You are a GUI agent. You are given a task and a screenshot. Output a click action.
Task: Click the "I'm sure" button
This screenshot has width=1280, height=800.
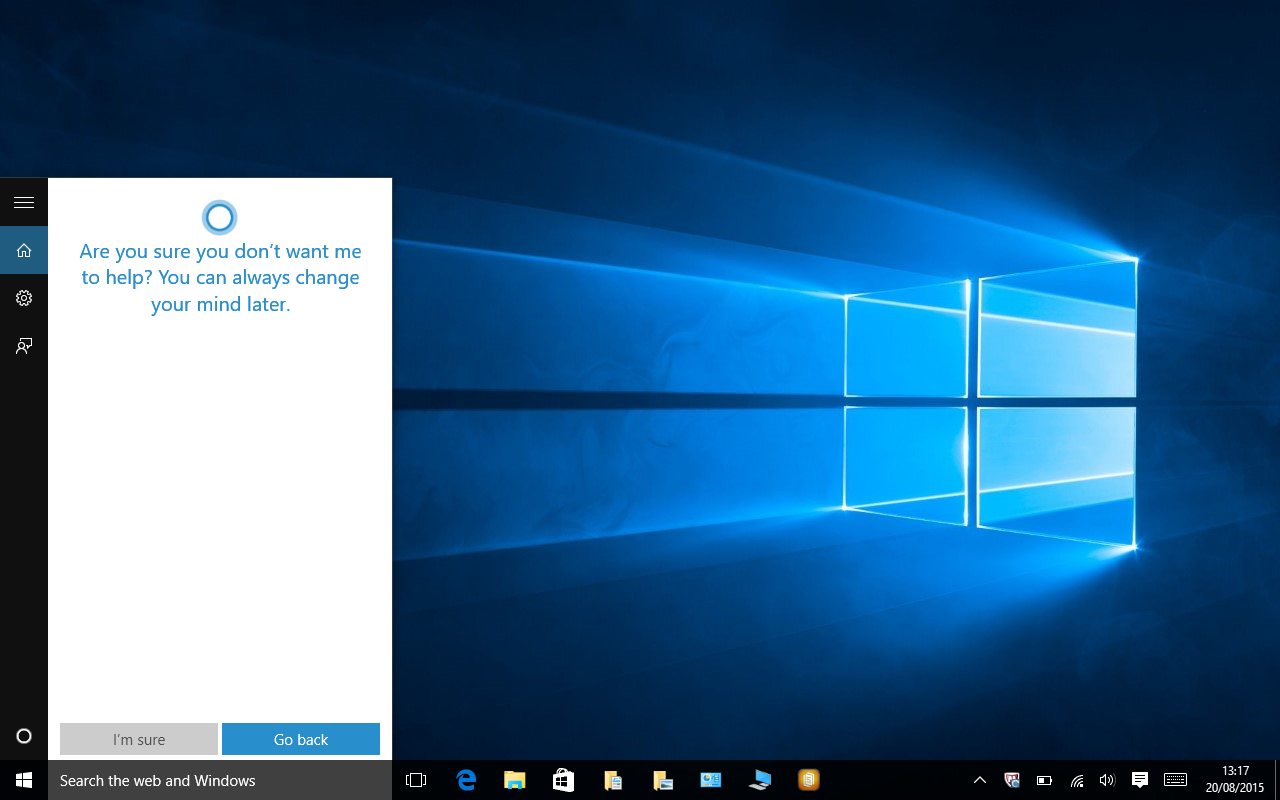point(138,739)
